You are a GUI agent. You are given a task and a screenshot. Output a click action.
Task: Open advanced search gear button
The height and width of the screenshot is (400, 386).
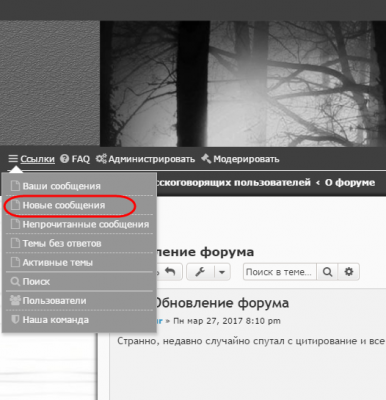349,272
